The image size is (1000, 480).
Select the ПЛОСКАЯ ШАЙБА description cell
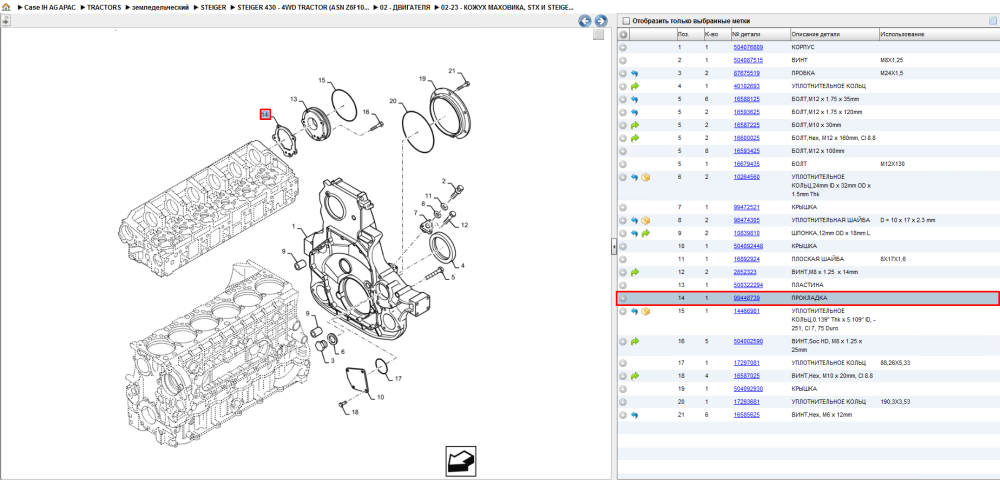pos(818,259)
